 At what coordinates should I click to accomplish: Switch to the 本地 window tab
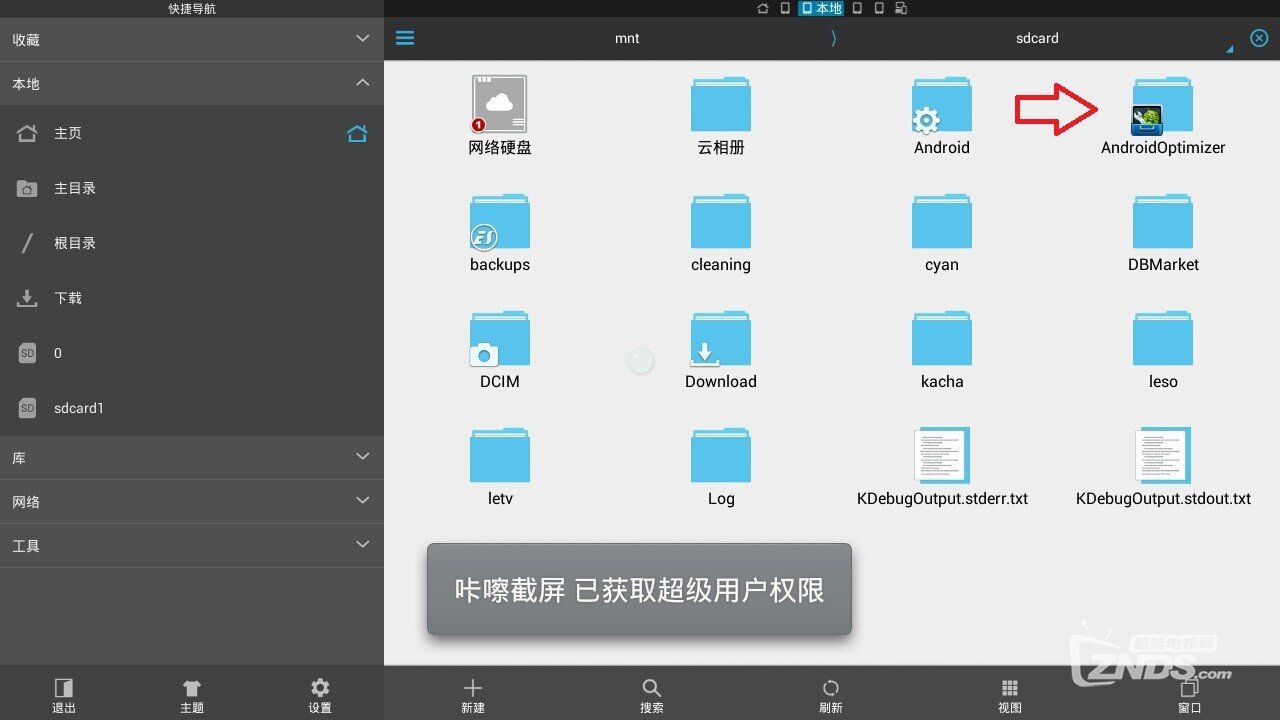coord(821,8)
